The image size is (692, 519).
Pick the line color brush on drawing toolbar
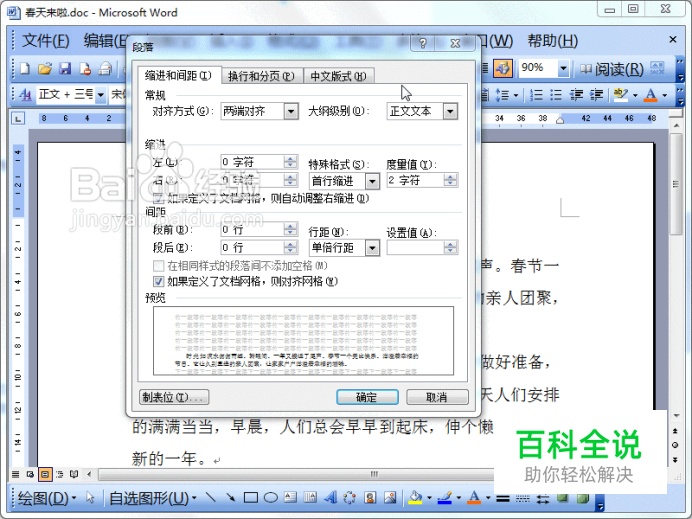[x=445, y=498]
